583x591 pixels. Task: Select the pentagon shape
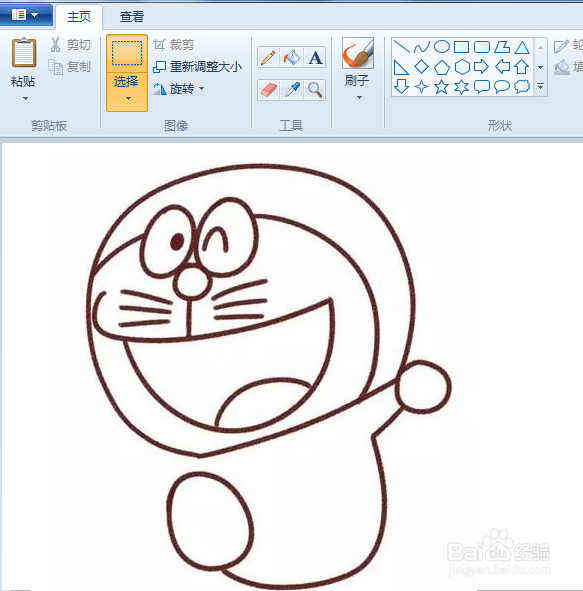[442, 67]
